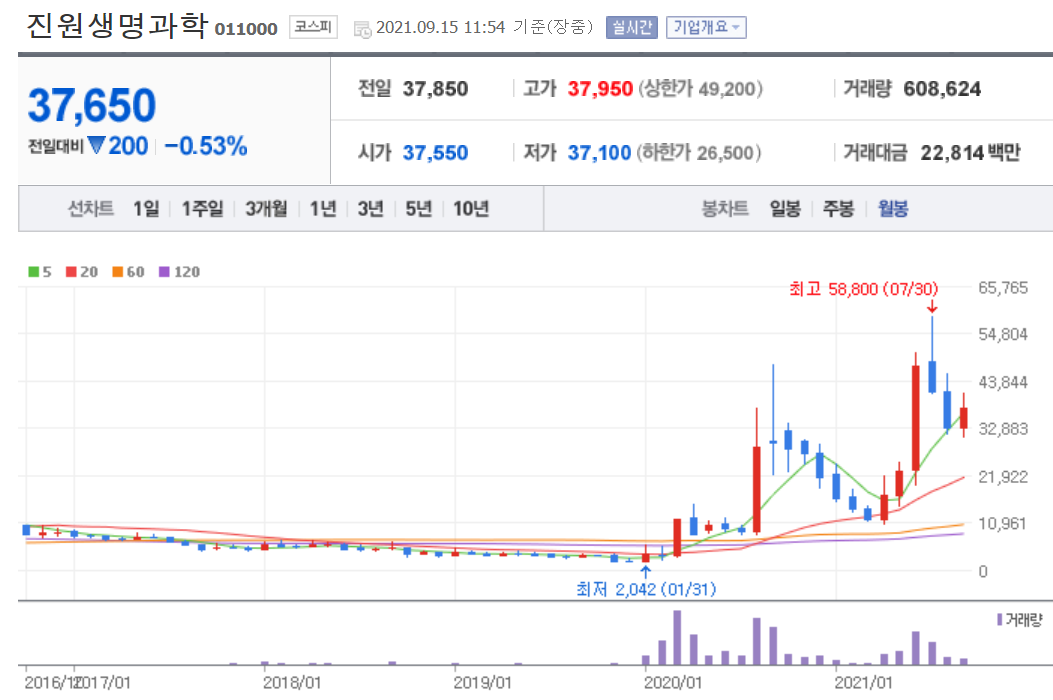Click the 최저 2,042 (01/31) label
The height and width of the screenshot is (700, 1053).
pos(646,589)
